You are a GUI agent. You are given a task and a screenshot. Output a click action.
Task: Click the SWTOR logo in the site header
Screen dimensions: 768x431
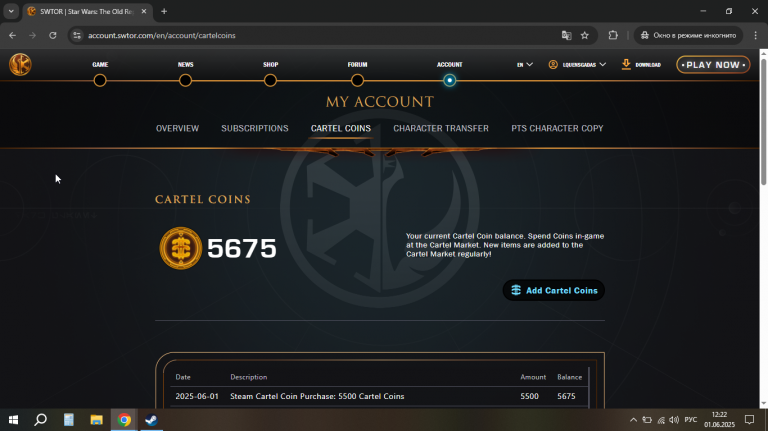click(20, 64)
